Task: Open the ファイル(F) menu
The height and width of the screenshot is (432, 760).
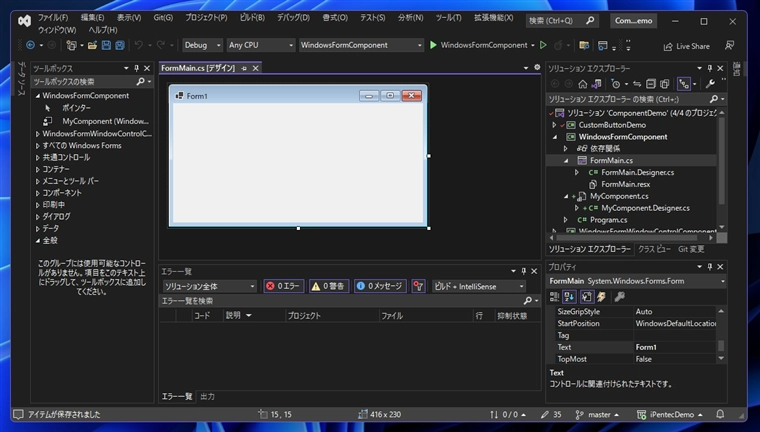Action: pos(53,18)
